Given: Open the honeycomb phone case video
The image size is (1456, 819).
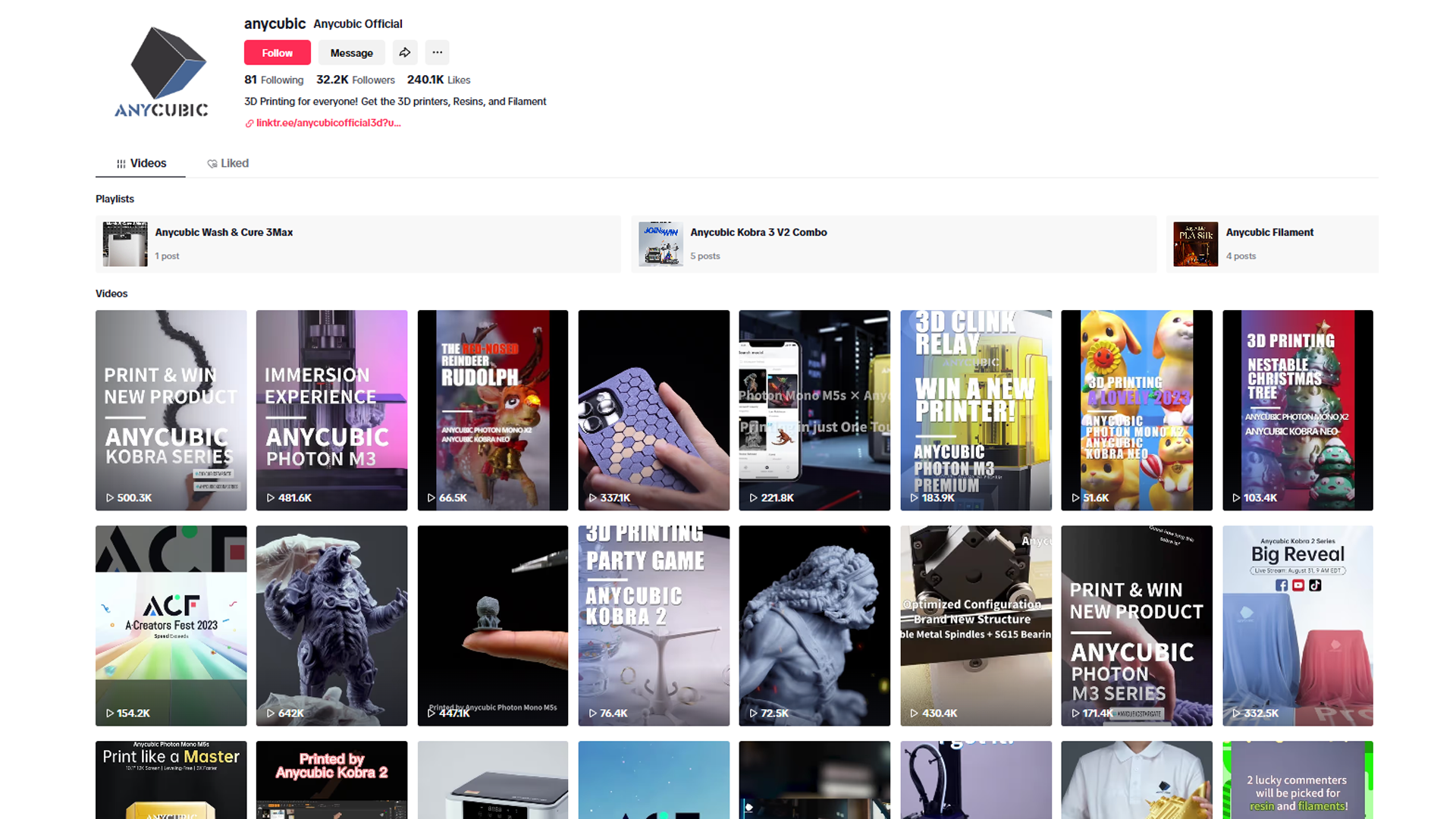Looking at the screenshot, I should [x=653, y=409].
